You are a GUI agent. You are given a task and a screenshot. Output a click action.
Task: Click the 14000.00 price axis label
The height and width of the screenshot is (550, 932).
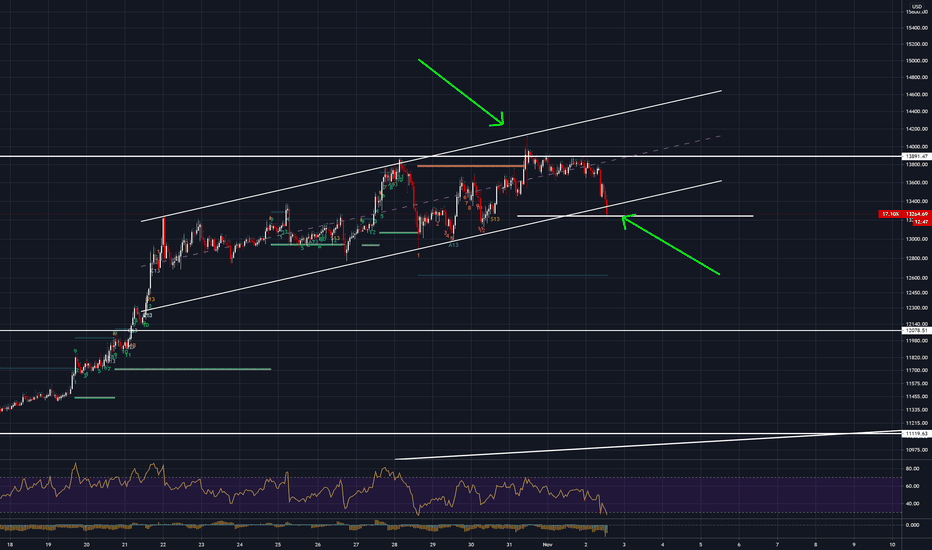pos(917,147)
